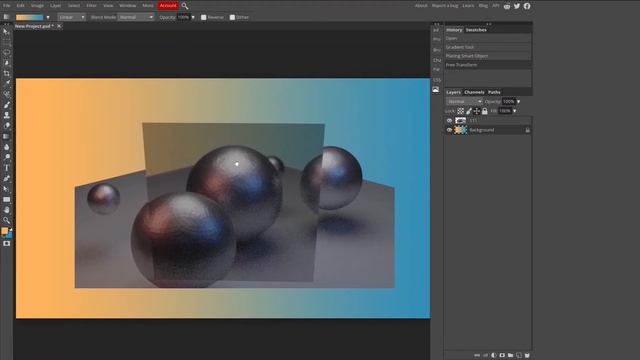640x360 pixels.
Task: Open the File menu
Action: click(7, 6)
